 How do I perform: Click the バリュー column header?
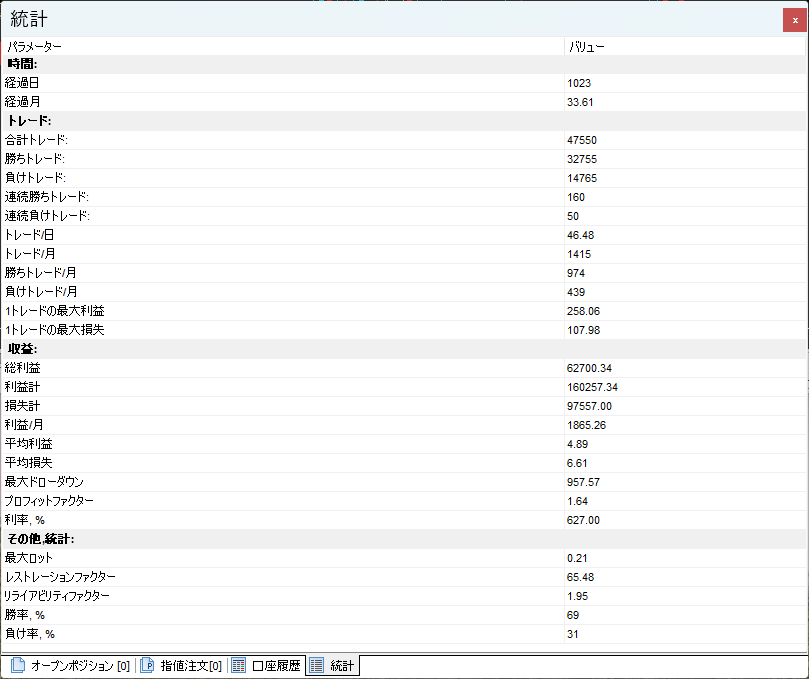684,46
